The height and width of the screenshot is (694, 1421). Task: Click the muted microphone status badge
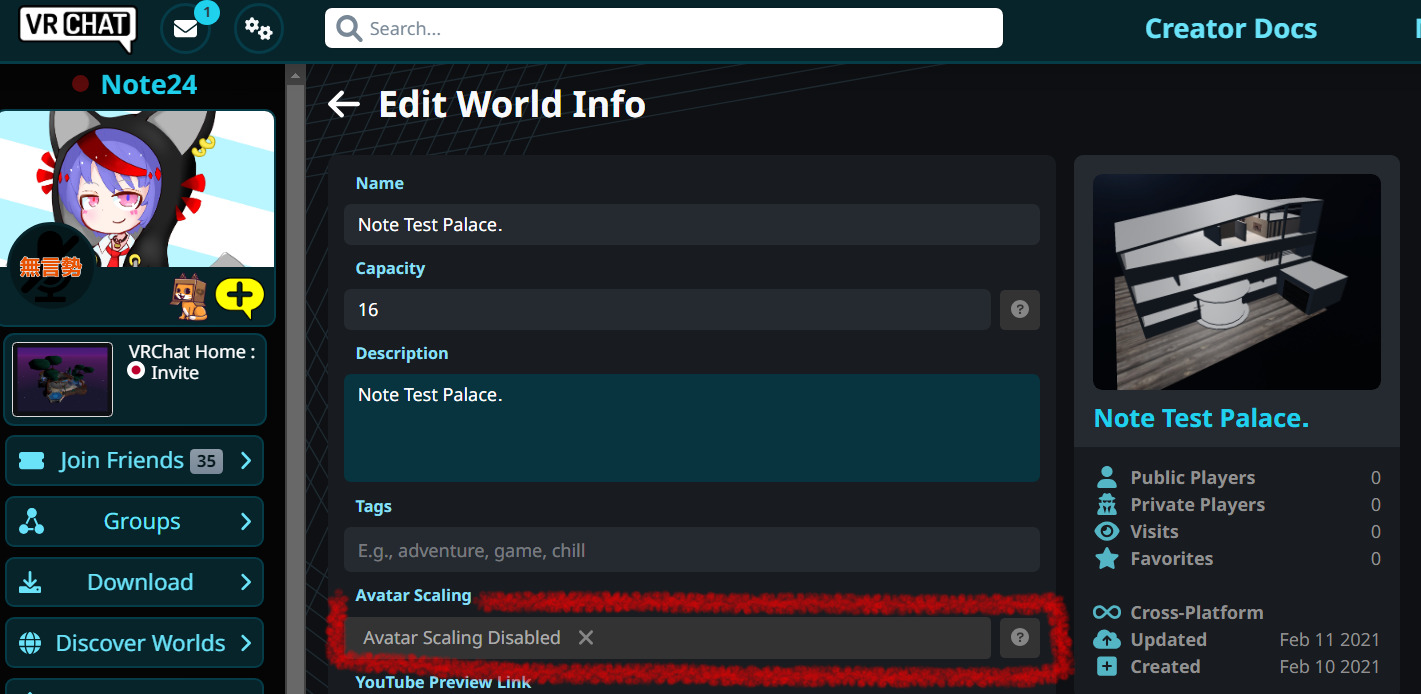50,266
